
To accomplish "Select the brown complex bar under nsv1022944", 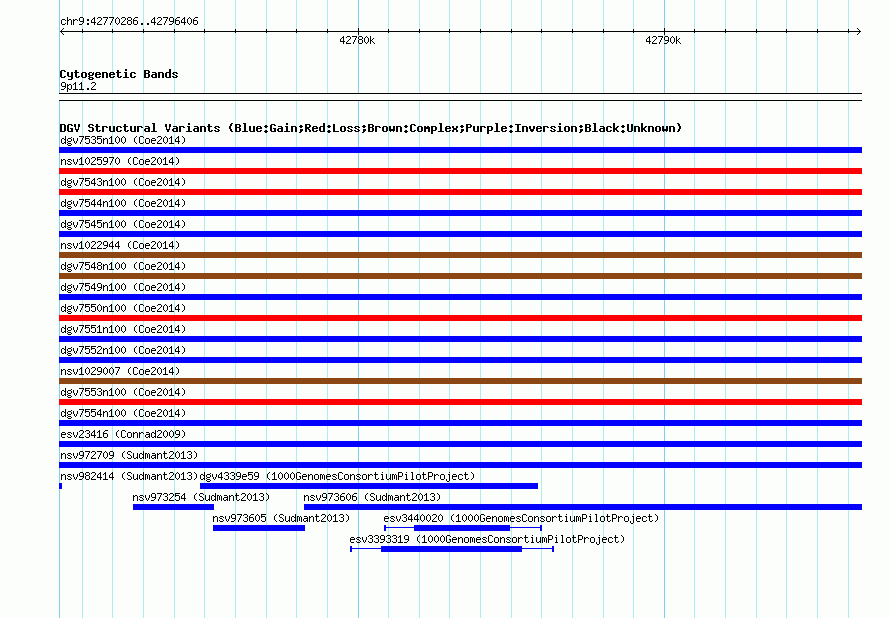I will pos(460,255).
